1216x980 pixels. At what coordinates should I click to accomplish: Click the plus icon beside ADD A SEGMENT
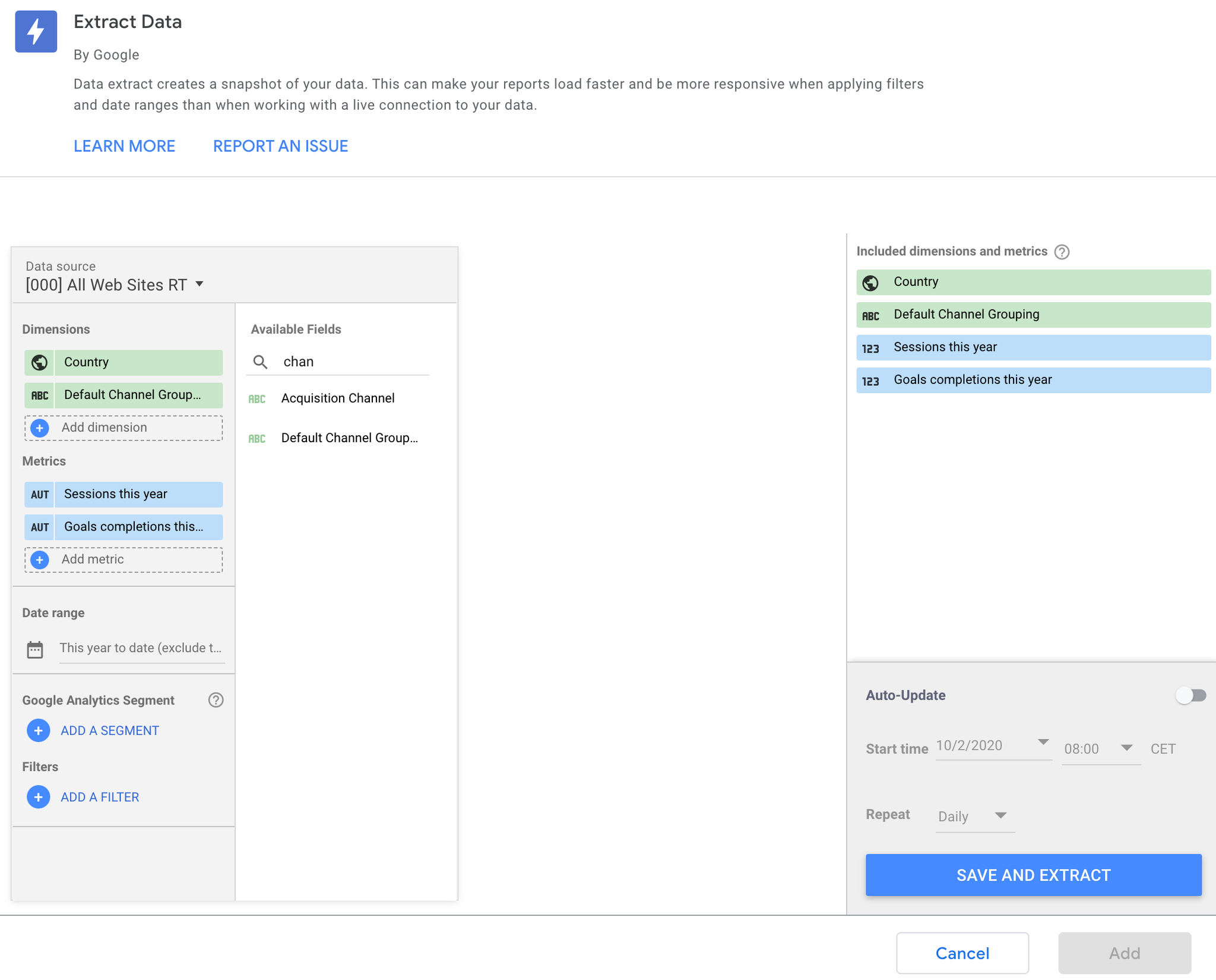pyautogui.click(x=38, y=731)
